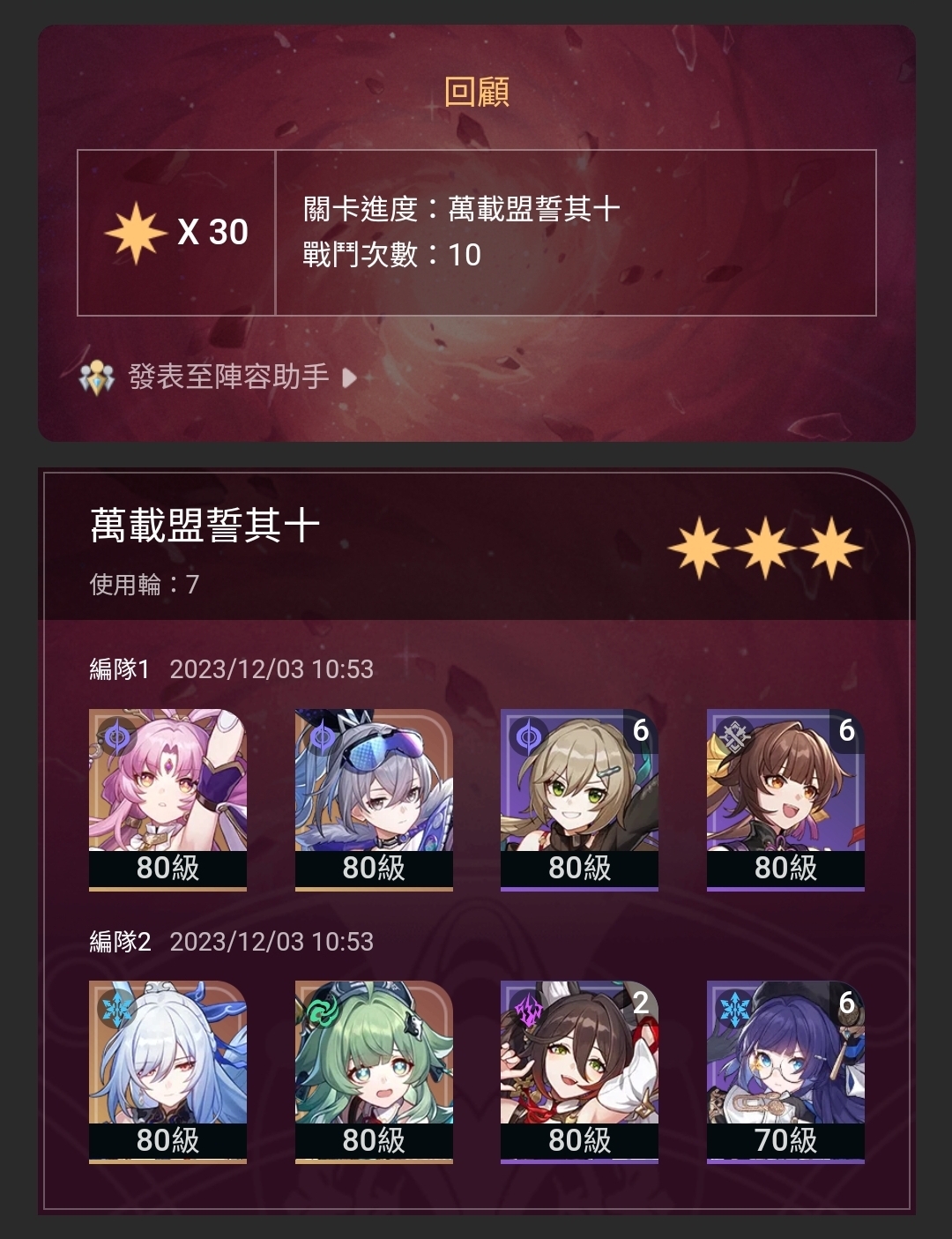Select the level 70 purple-haired character
Viewport: 952px width, 1239px height.
[785, 1072]
